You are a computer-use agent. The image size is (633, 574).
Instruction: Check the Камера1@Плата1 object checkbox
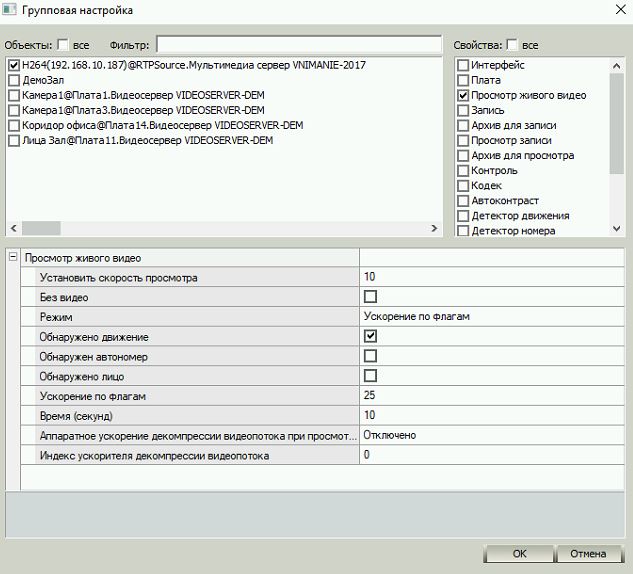point(14,95)
